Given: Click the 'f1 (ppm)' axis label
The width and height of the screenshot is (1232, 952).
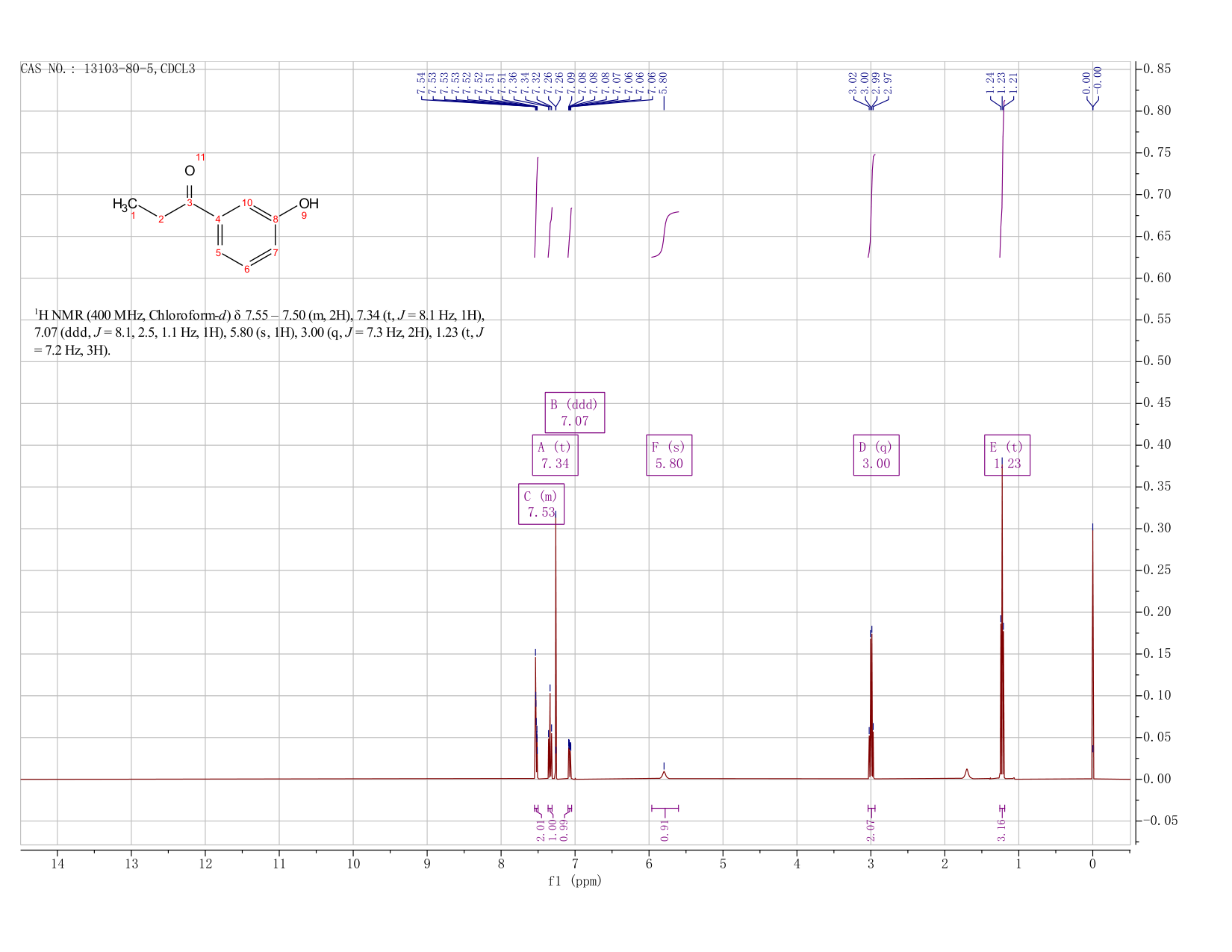Looking at the screenshot, I should 574,881.
